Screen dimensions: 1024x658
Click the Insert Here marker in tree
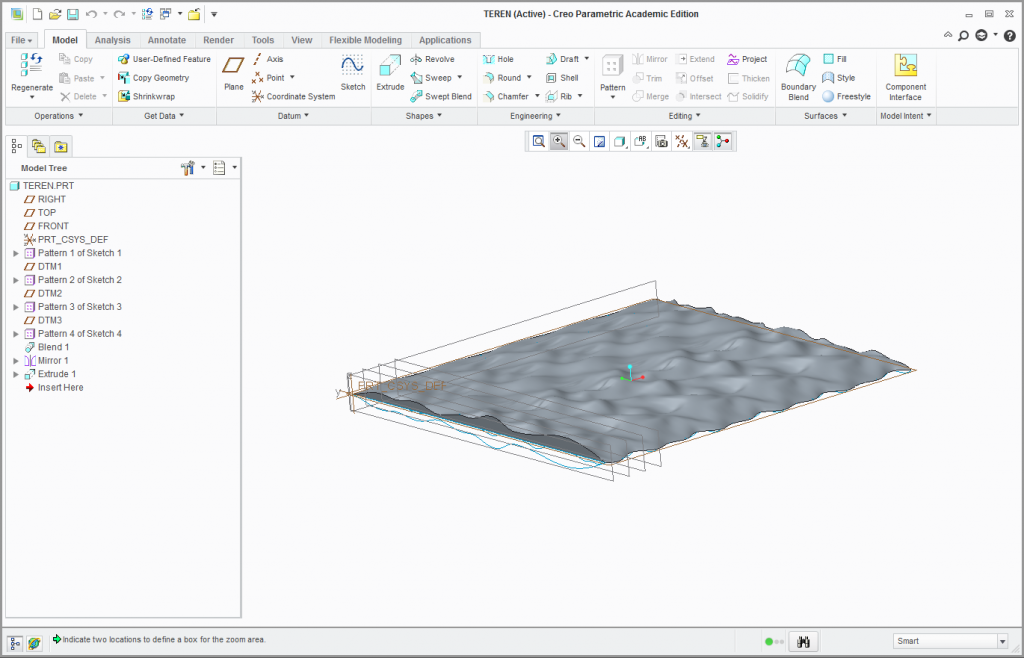point(54,388)
